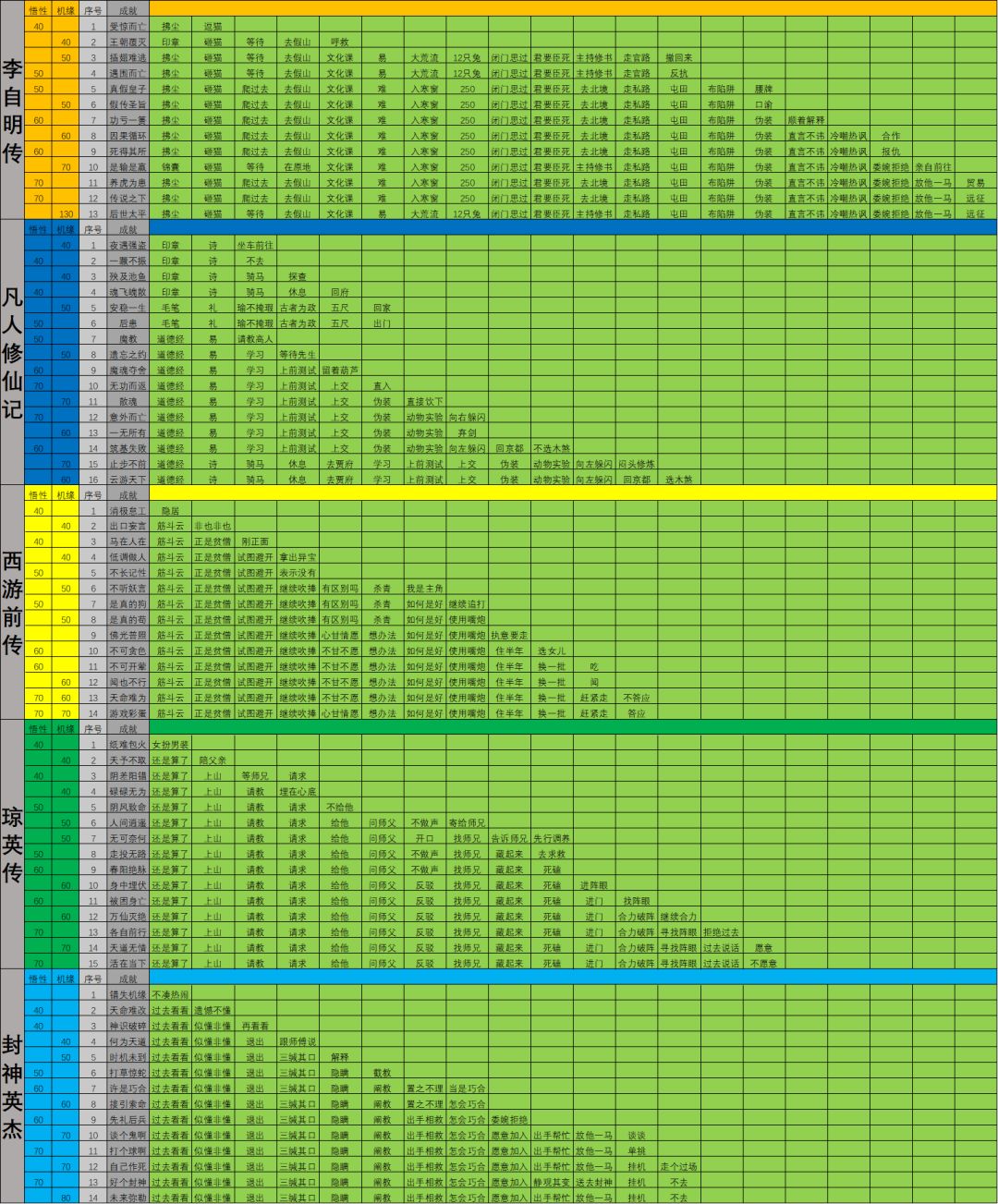The height and width of the screenshot is (1204, 998).
Task: Click the 锦囊 cell in 是输是赢 row
Action: pyautogui.click(x=170, y=168)
